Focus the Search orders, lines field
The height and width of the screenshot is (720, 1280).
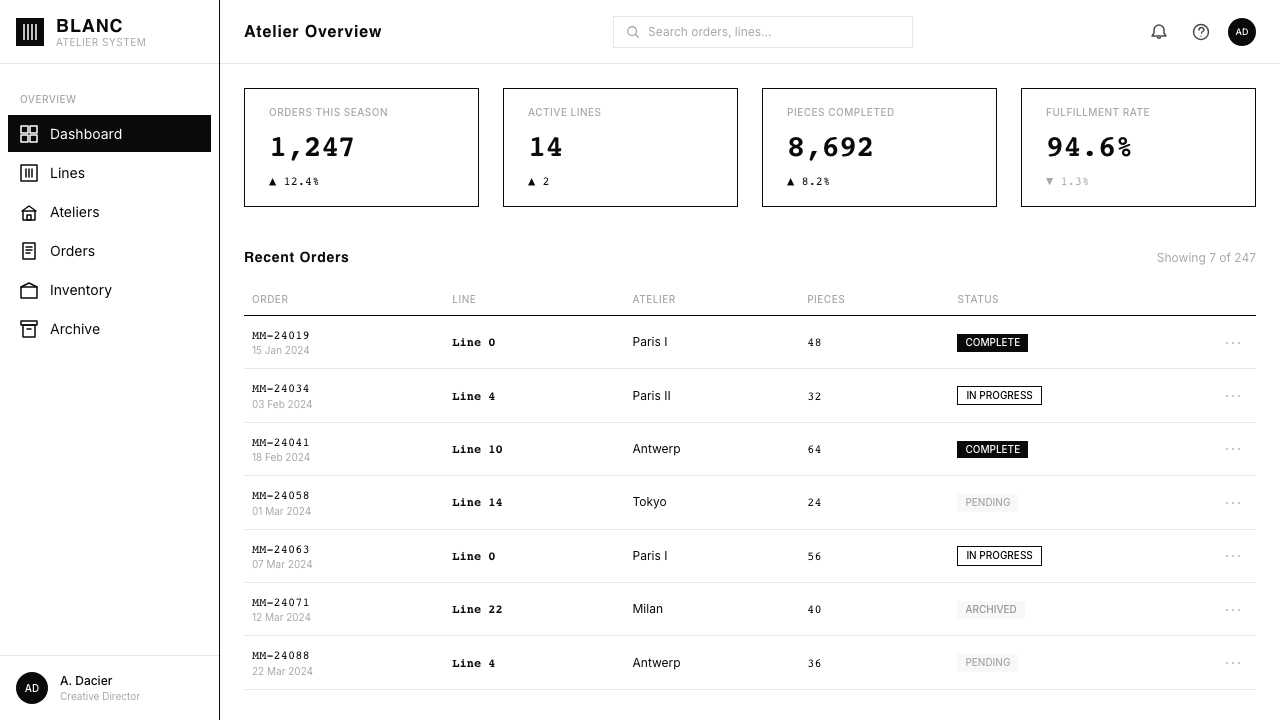click(x=763, y=32)
